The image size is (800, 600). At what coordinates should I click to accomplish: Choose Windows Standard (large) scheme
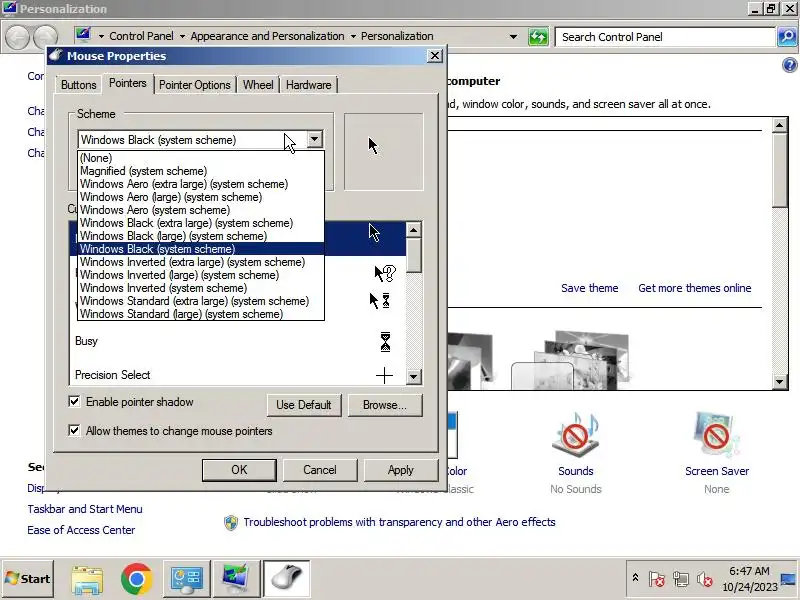pyautogui.click(x=201, y=314)
